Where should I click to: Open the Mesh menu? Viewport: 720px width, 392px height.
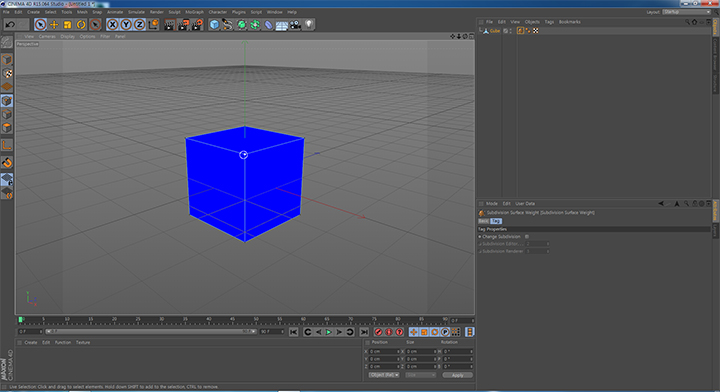pyautogui.click(x=82, y=12)
